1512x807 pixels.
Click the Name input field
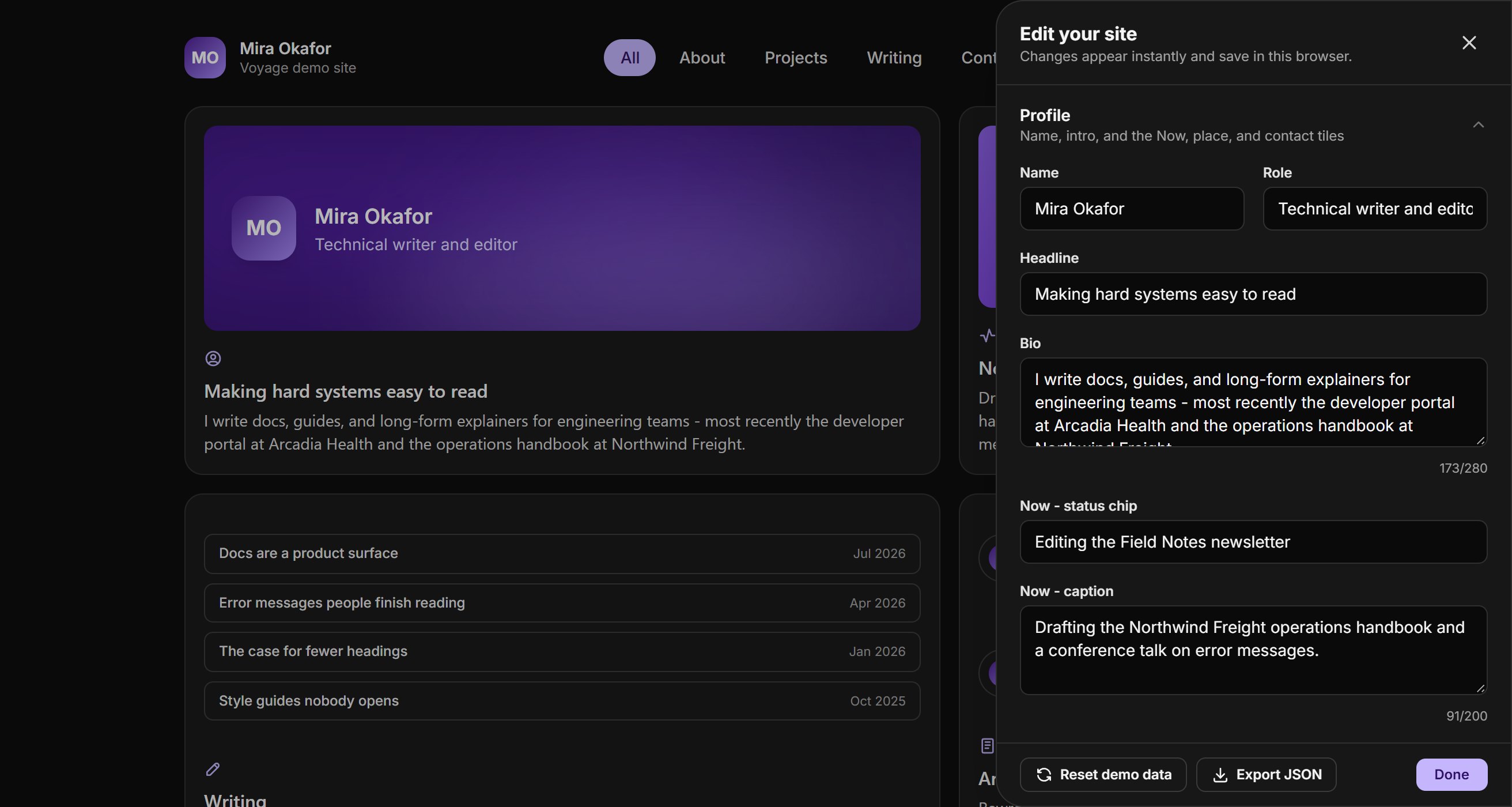coord(1132,209)
